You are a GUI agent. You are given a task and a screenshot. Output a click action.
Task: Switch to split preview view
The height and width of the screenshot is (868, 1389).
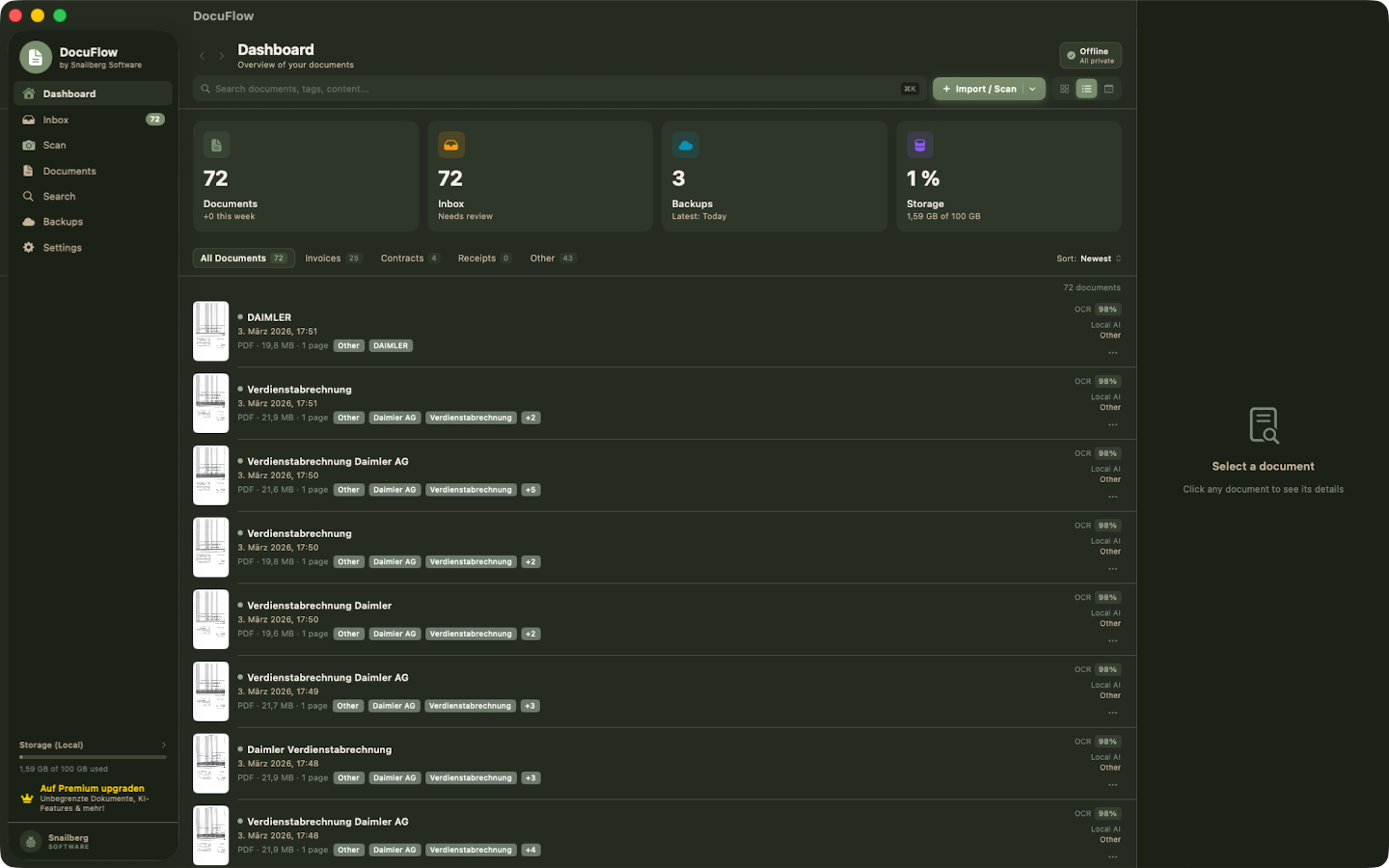click(1109, 89)
